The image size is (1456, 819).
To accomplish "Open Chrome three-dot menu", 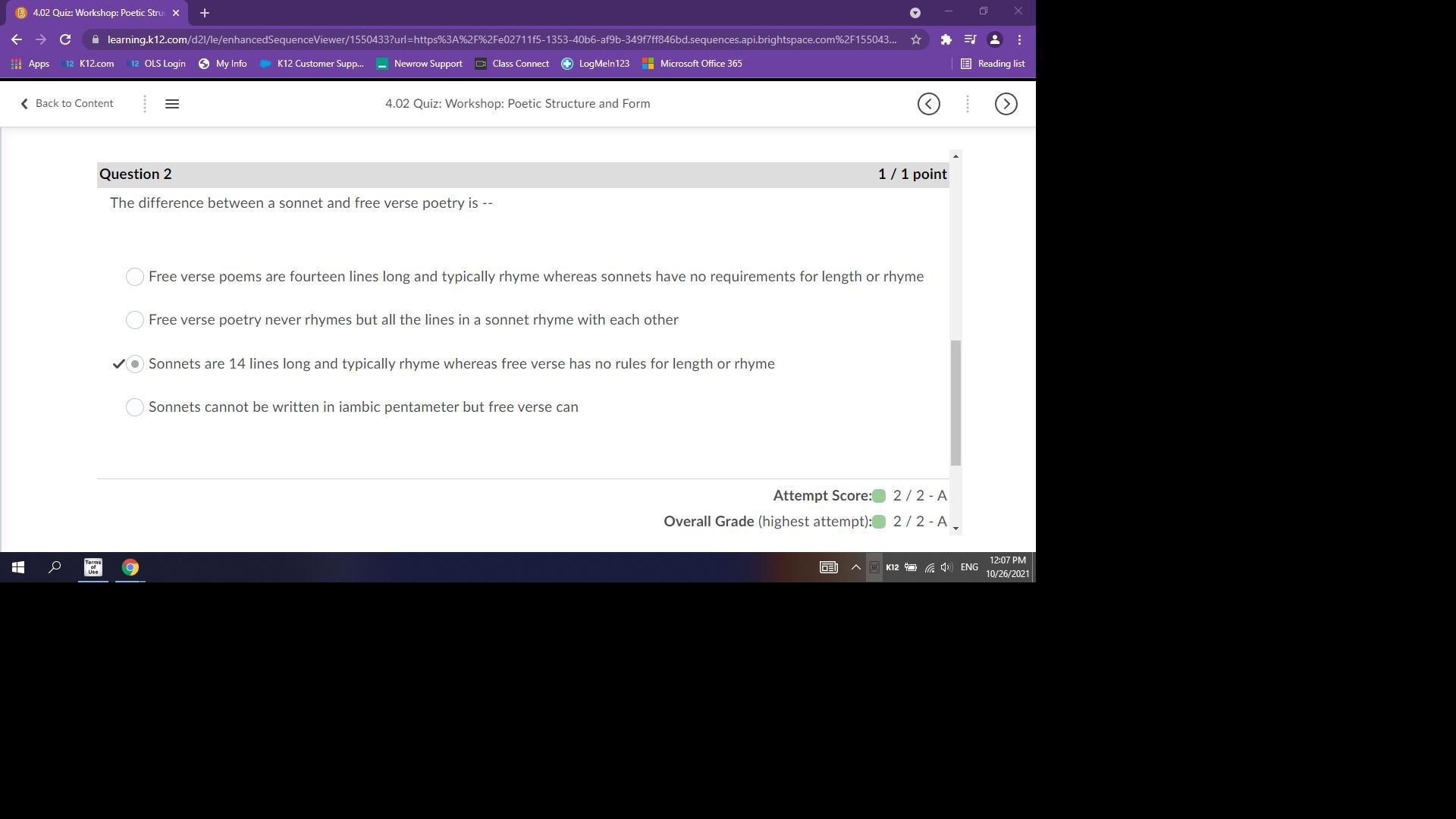I will click(1019, 39).
